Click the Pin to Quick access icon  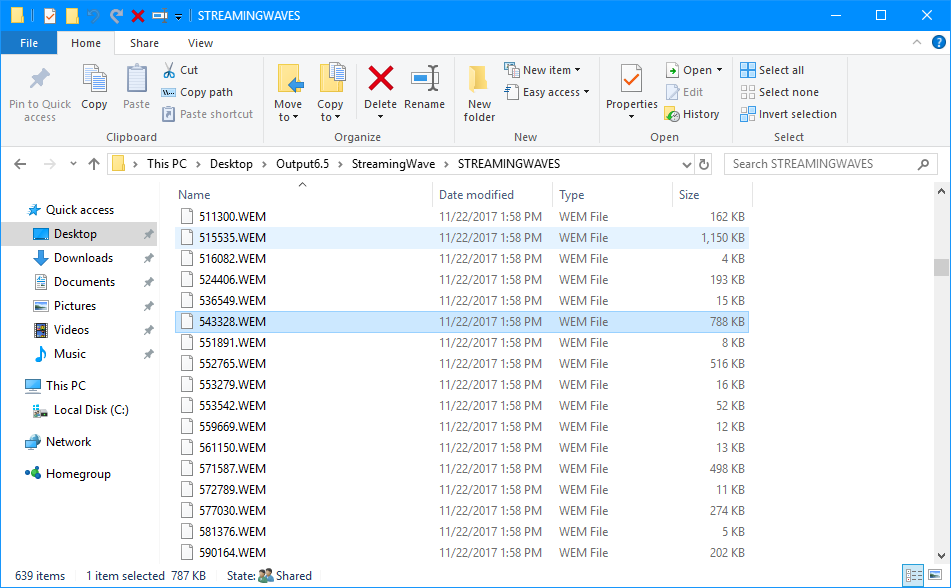click(40, 79)
